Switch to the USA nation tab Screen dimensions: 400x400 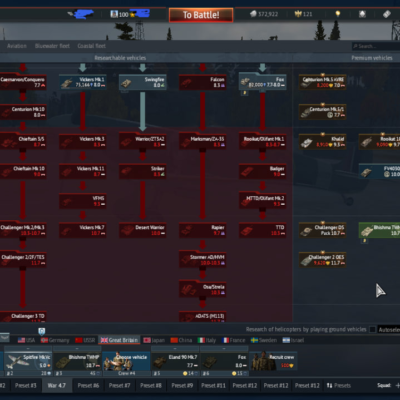(x=26, y=340)
